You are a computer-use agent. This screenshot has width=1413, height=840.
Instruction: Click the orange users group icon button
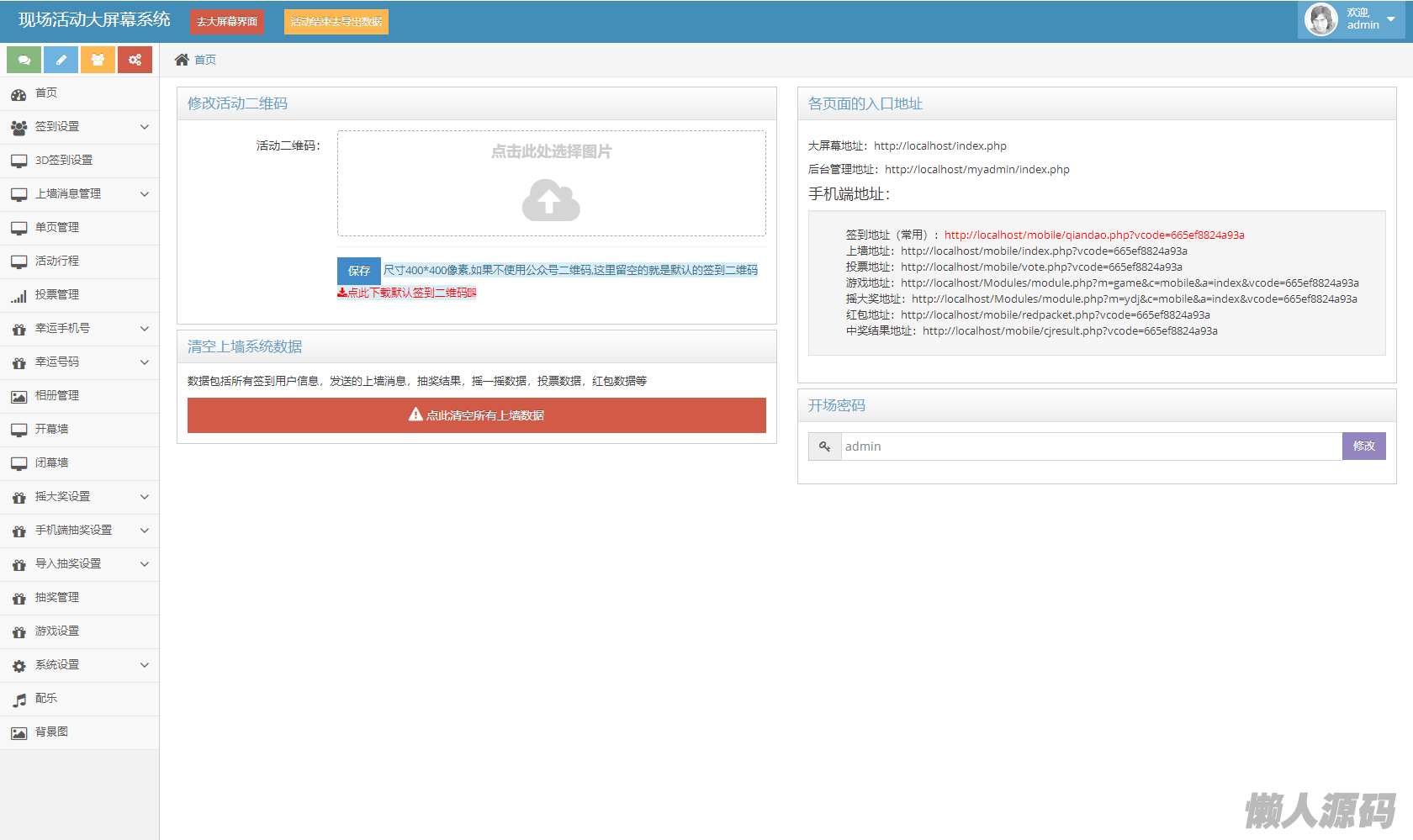pyautogui.click(x=98, y=60)
